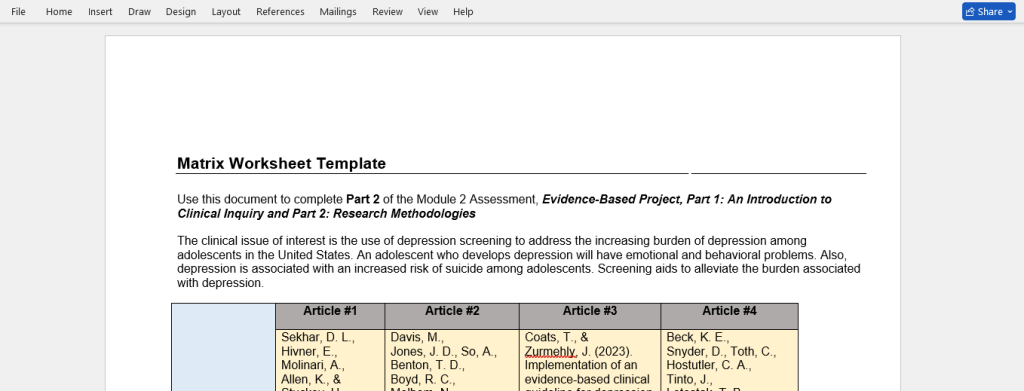Click 'Implementation of an' in Article #3
This screenshot has width=1024, height=391.
[x=581, y=366]
